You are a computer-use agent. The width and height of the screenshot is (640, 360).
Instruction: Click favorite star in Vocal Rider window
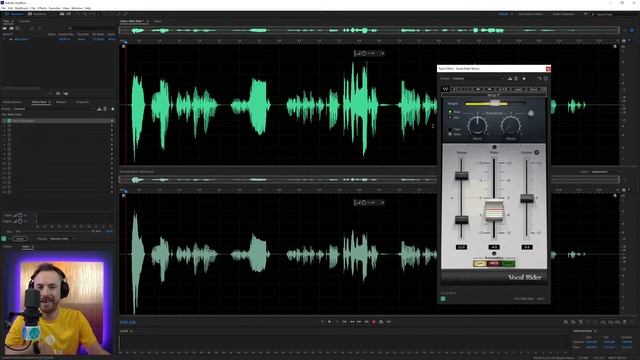point(524,78)
